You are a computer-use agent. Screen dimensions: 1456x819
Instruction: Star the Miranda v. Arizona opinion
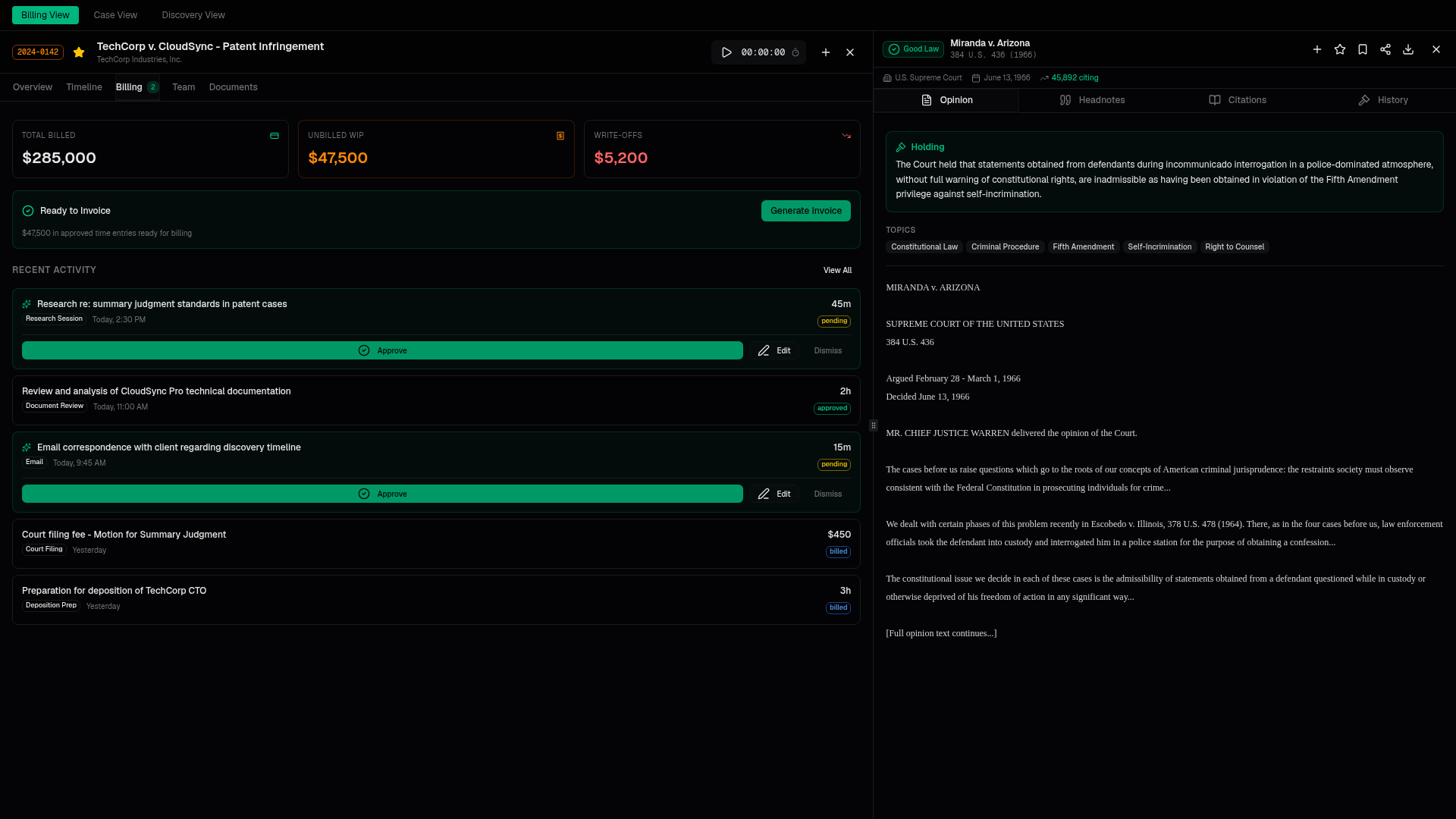[x=1340, y=49]
